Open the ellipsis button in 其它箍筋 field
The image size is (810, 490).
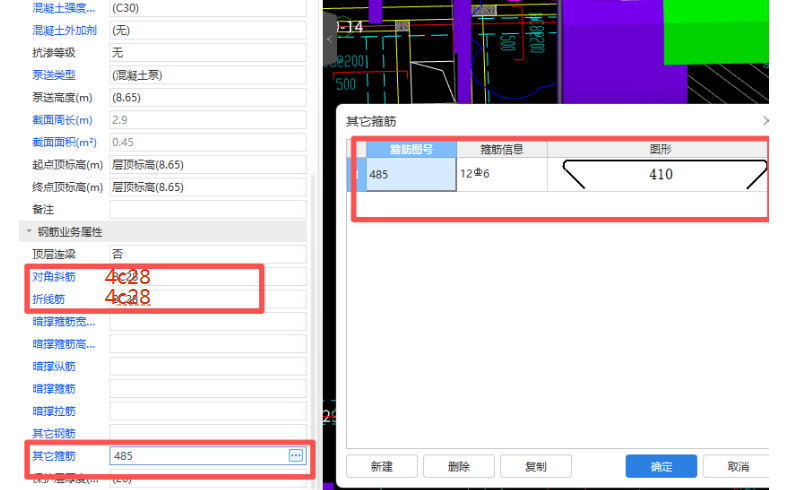pyautogui.click(x=296, y=455)
